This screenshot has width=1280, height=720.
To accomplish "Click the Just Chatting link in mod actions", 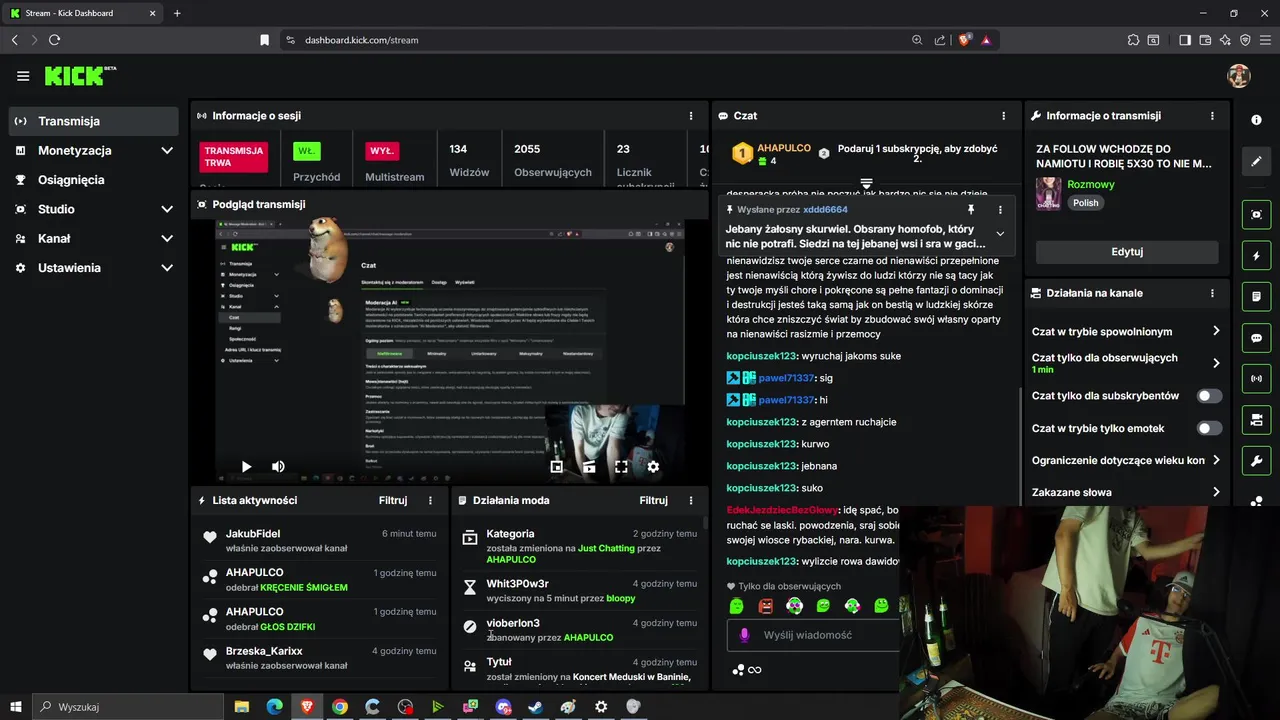I will [x=606, y=548].
